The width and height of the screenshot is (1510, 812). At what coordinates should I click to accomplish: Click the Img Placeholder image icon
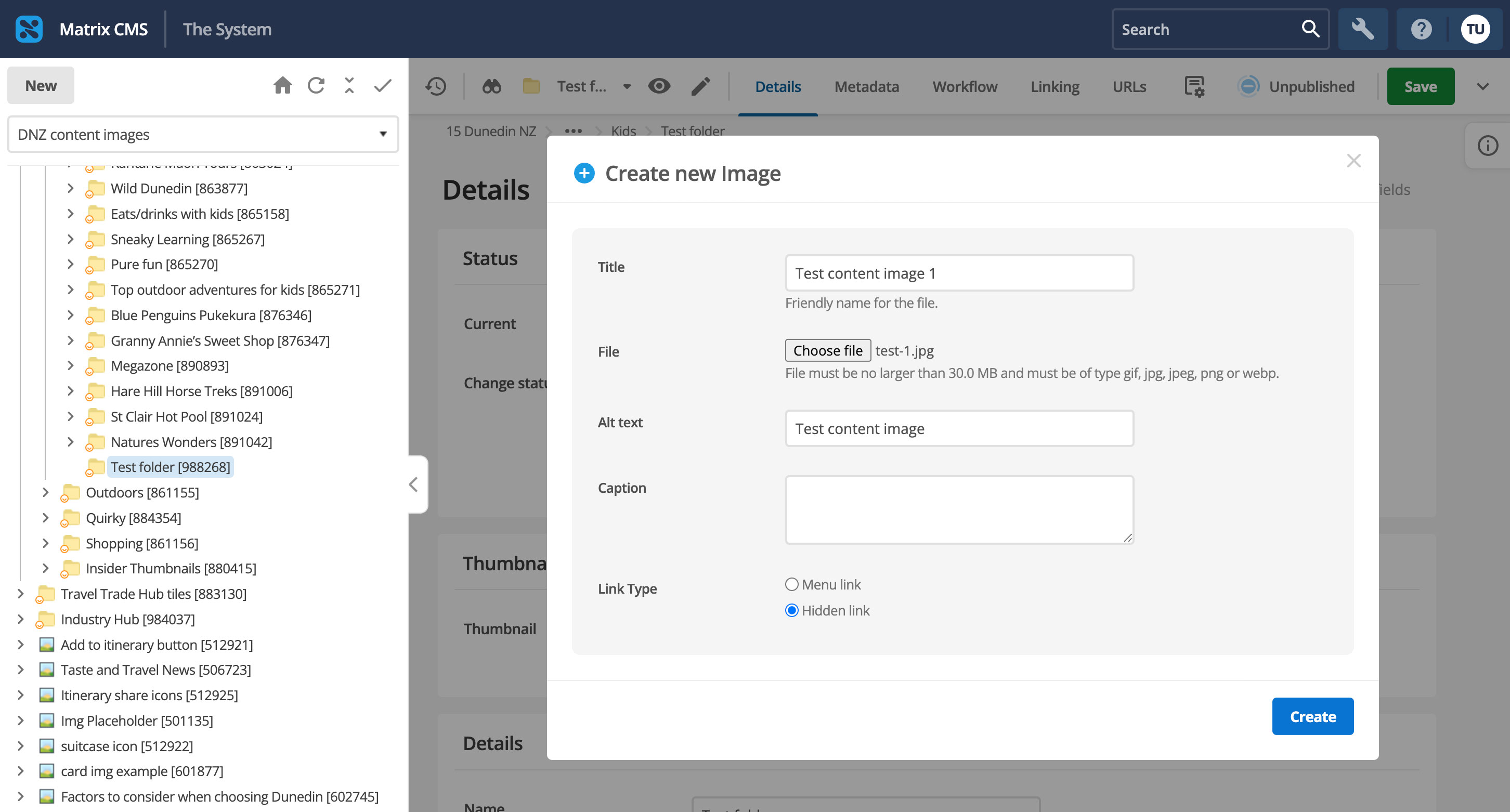tap(47, 721)
